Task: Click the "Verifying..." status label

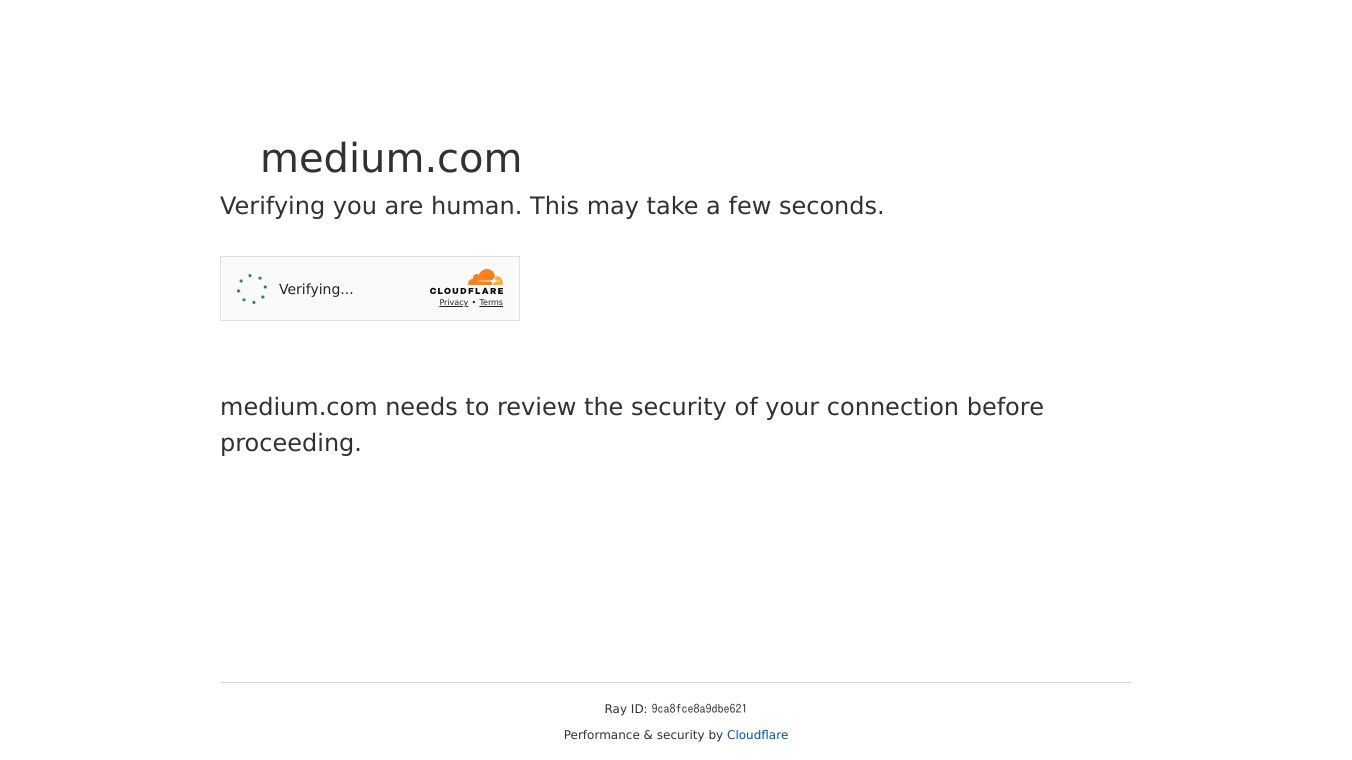Action: (316, 289)
